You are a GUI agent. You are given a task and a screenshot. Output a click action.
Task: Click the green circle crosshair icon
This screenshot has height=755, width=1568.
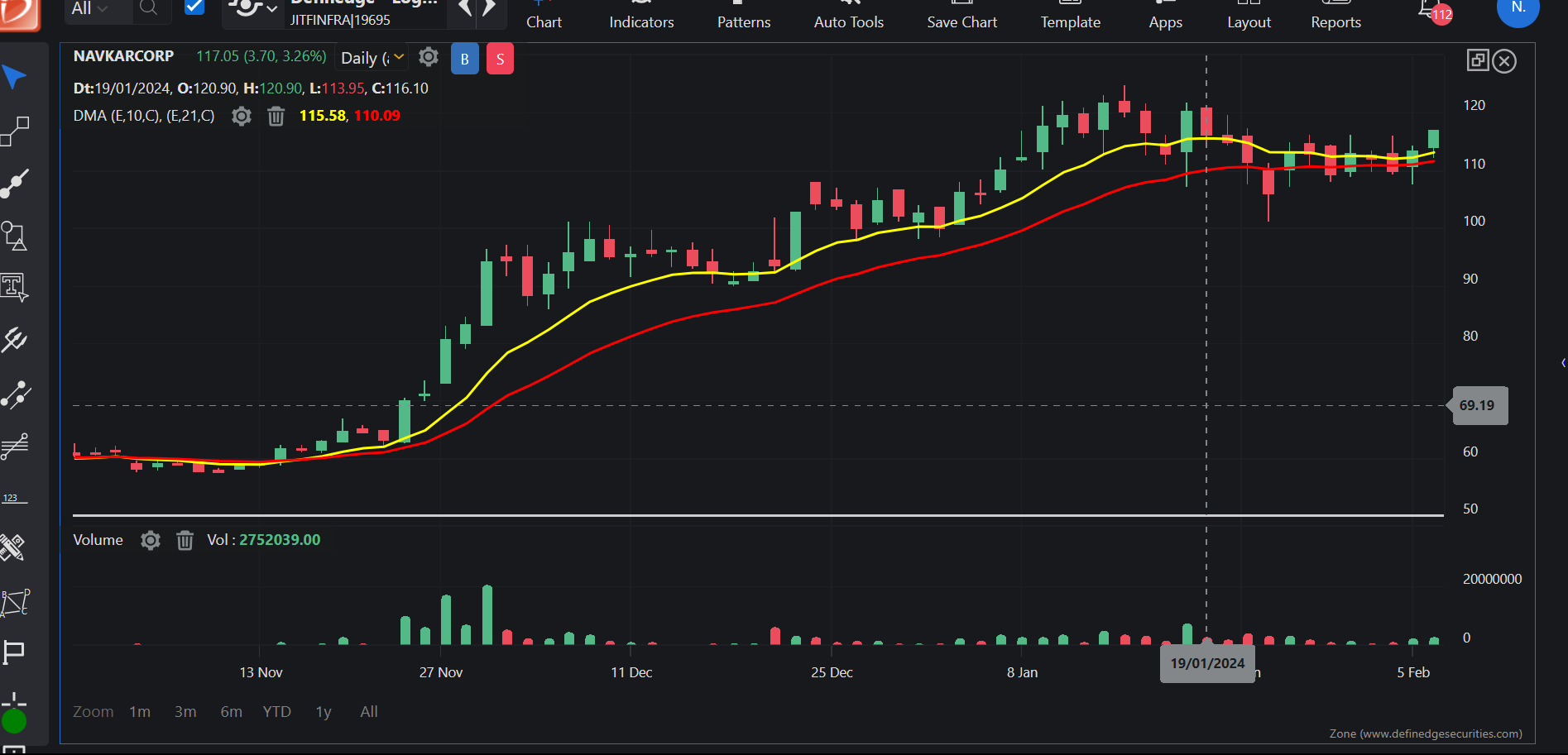[14, 720]
